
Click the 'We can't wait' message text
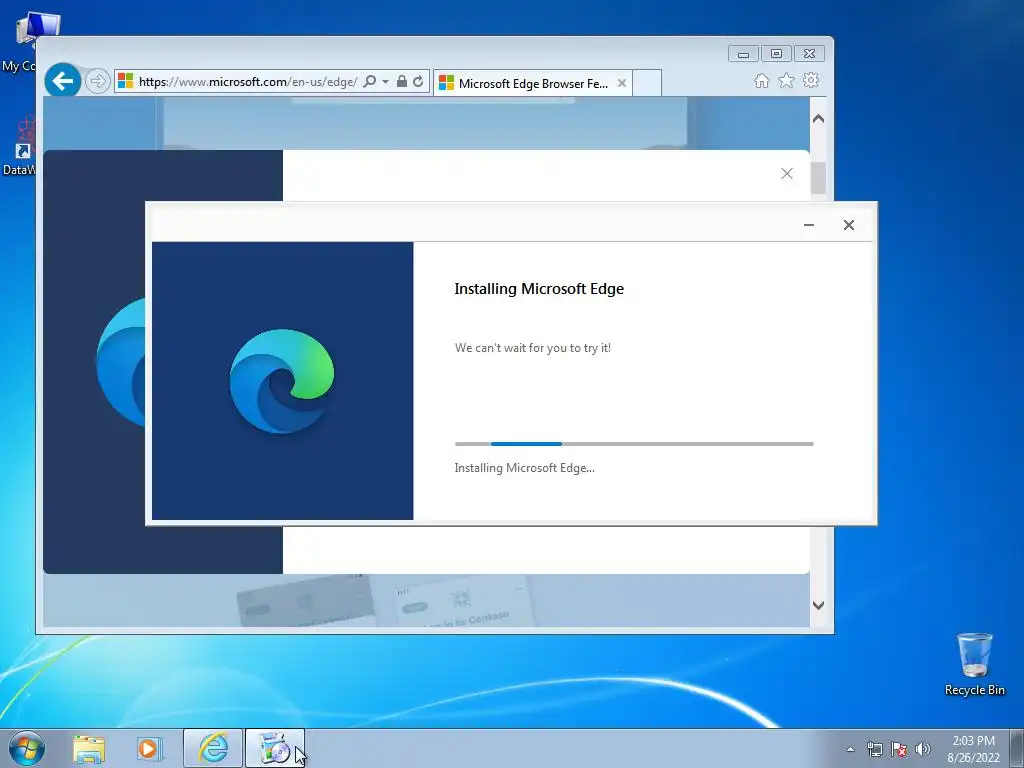click(533, 348)
